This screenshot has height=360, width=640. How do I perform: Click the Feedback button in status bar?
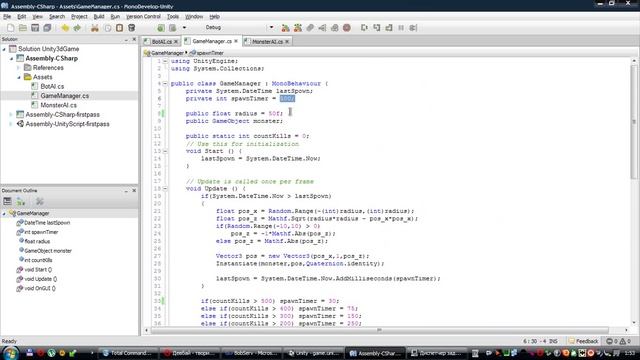583,341
